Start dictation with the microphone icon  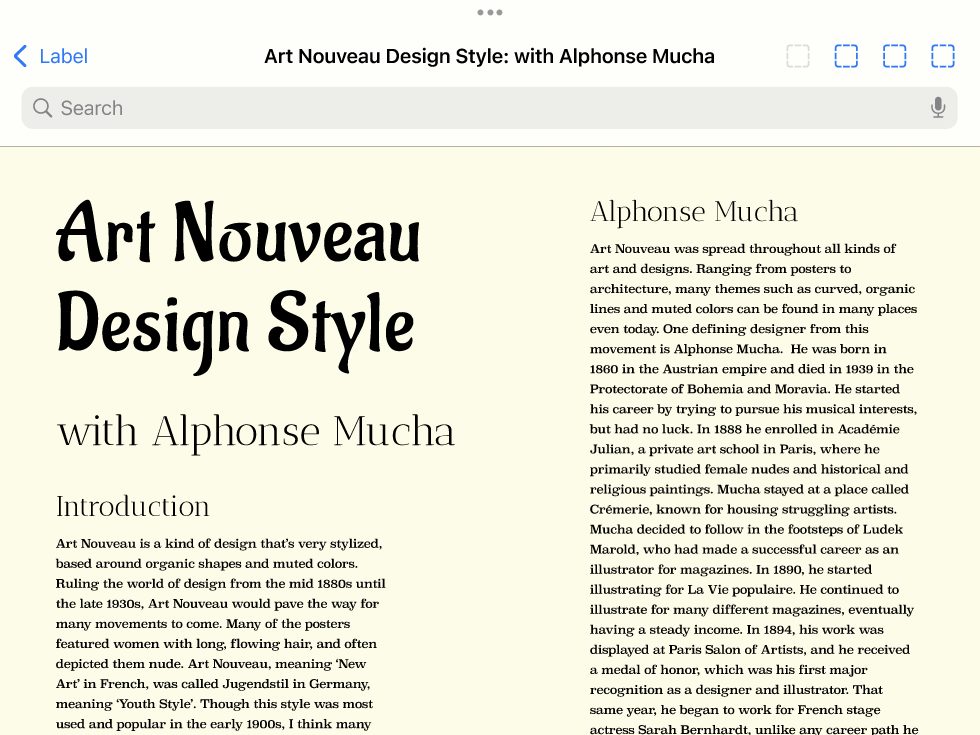[x=937, y=108]
